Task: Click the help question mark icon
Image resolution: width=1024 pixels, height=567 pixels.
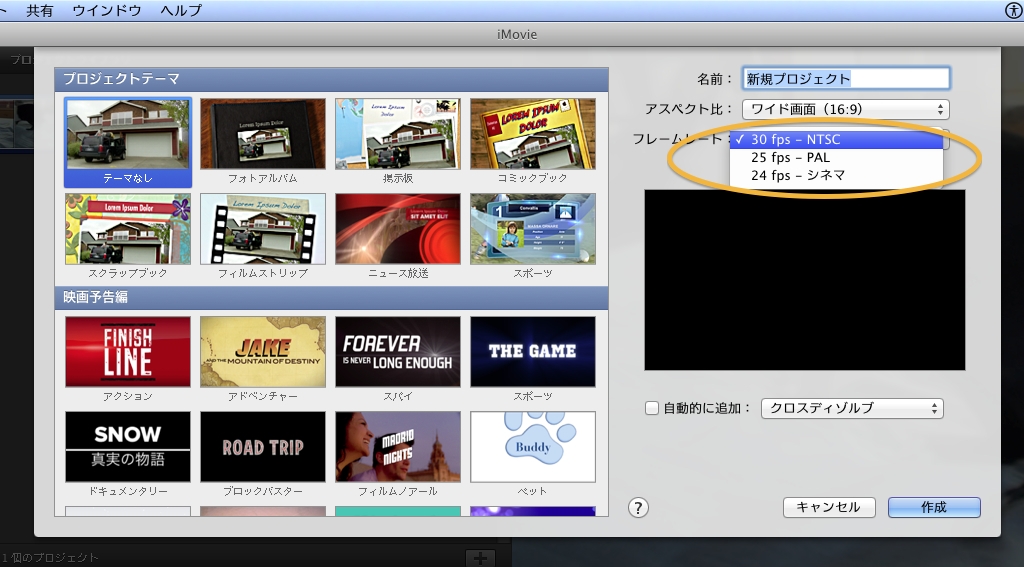Action: [639, 507]
